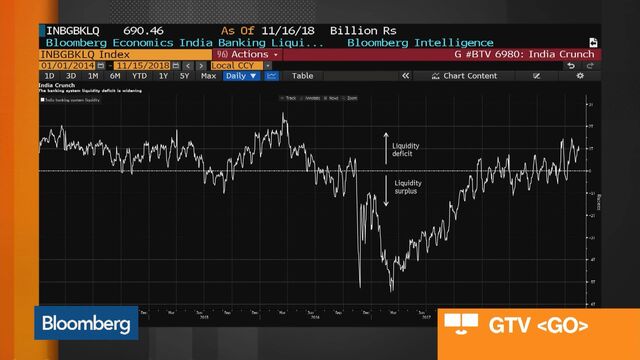Switch to Table view
640x360 pixels.
click(x=302, y=76)
